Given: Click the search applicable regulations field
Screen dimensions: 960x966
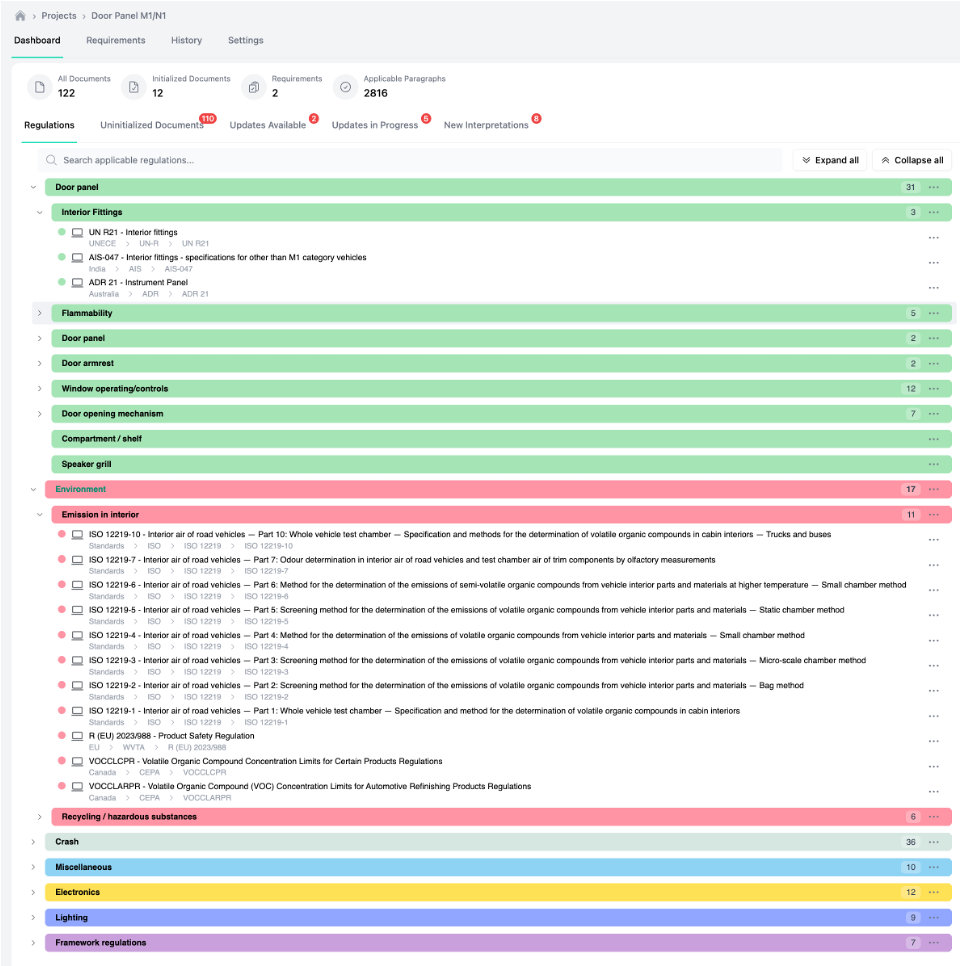Looking at the screenshot, I should 410,160.
